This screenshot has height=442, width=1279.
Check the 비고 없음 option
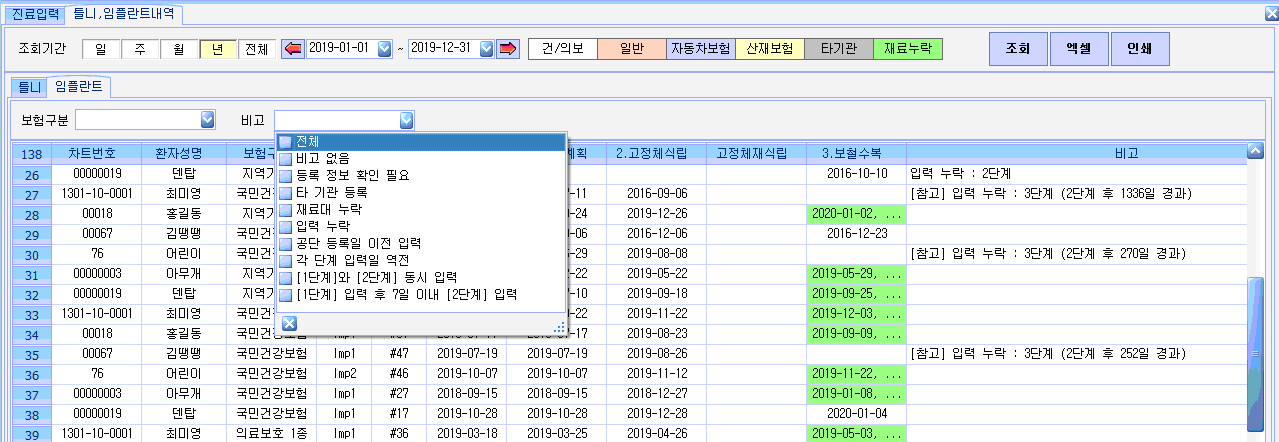coord(286,158)
